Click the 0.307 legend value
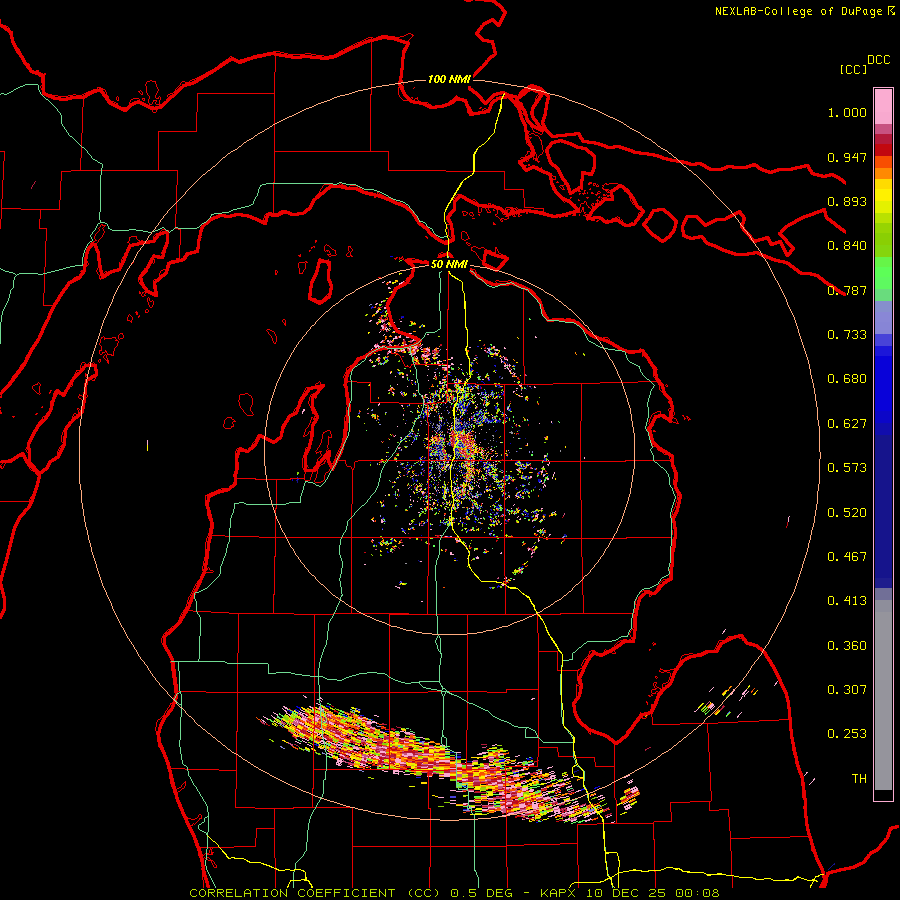The width and height of the screenshot is (900, 900). pyautogui.click(x=847, y=689)
